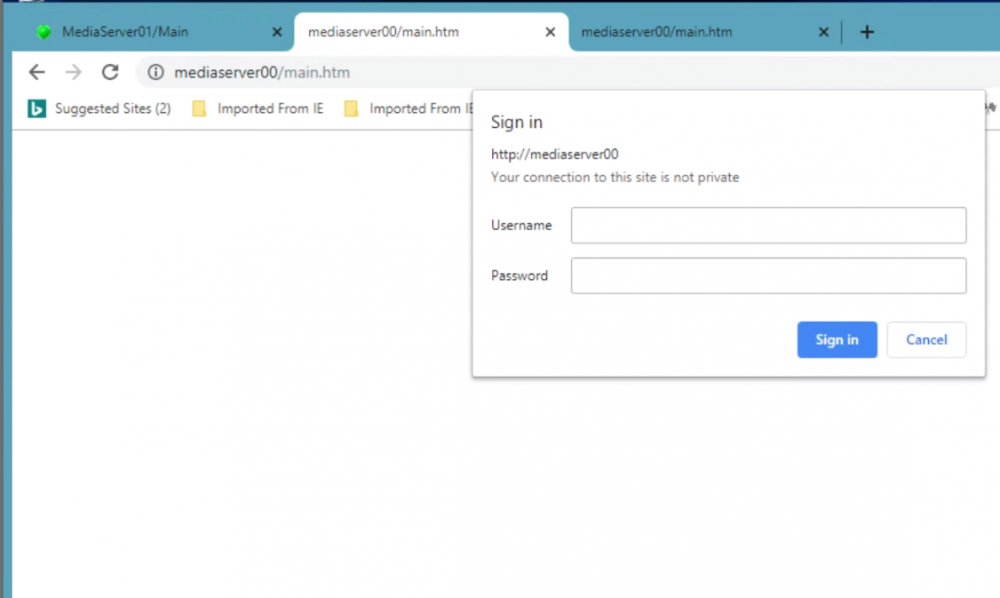Cancel the sign in dialog
Screen dimensions: 1000x598
926,340
